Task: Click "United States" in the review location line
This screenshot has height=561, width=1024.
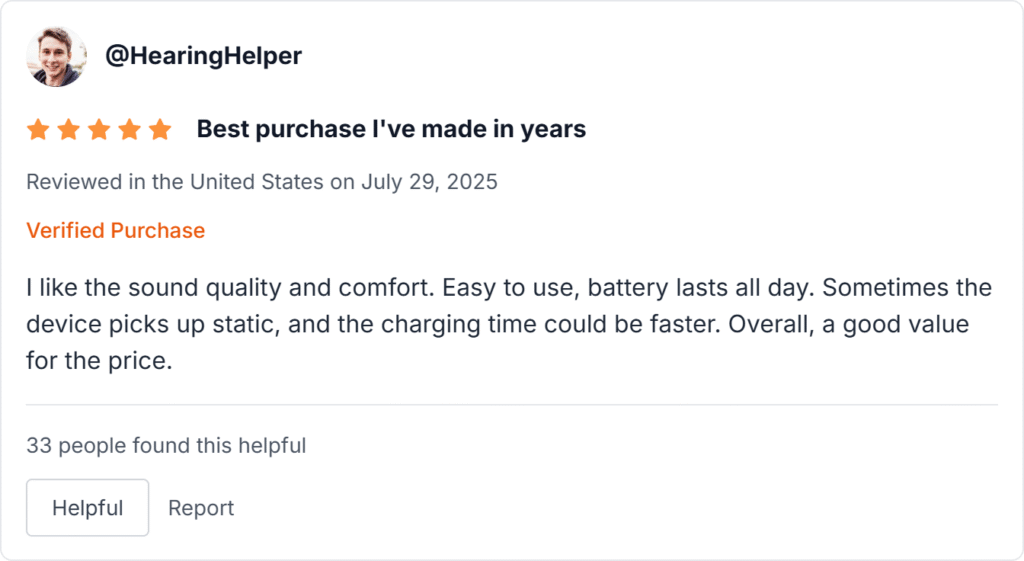Action: 257,182
